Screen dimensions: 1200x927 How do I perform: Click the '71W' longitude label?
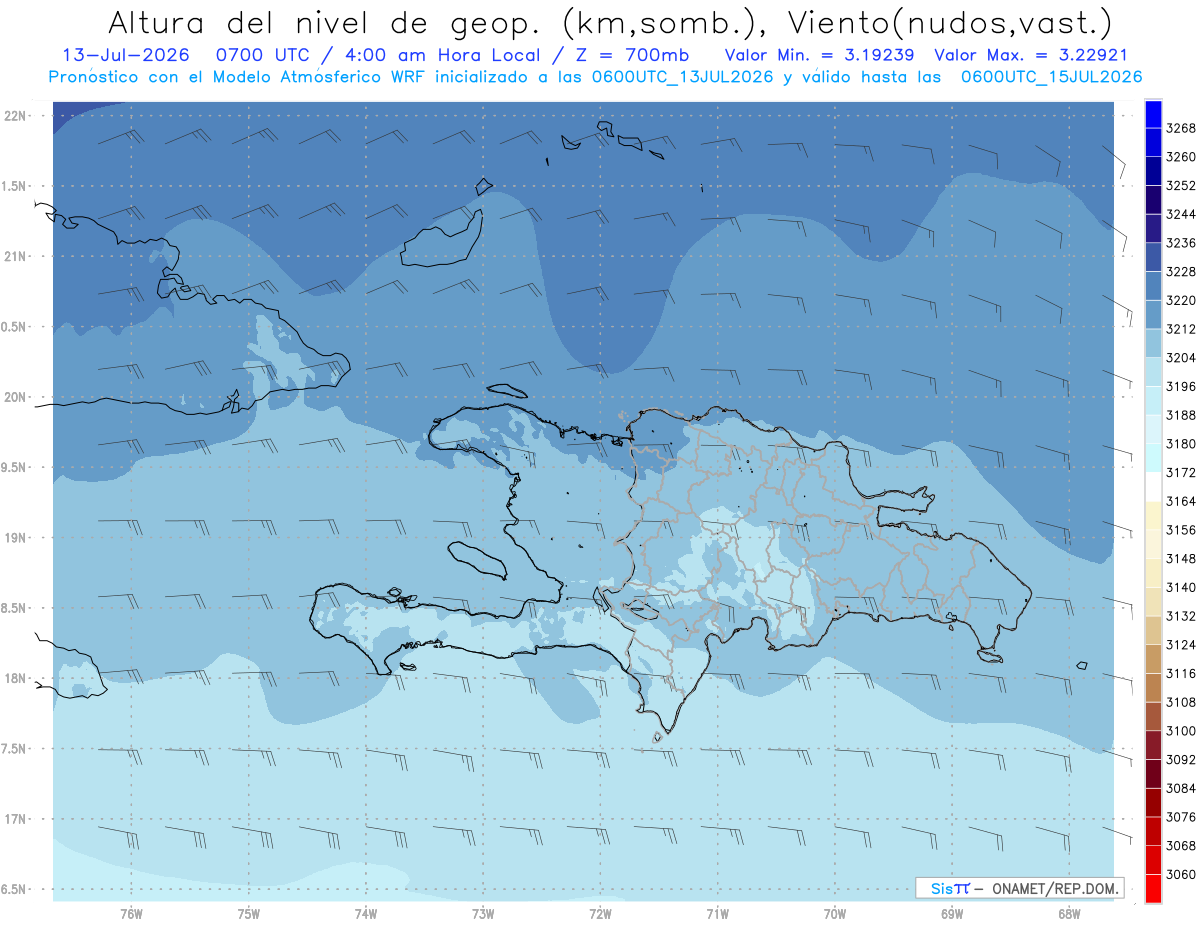point(717,913)
